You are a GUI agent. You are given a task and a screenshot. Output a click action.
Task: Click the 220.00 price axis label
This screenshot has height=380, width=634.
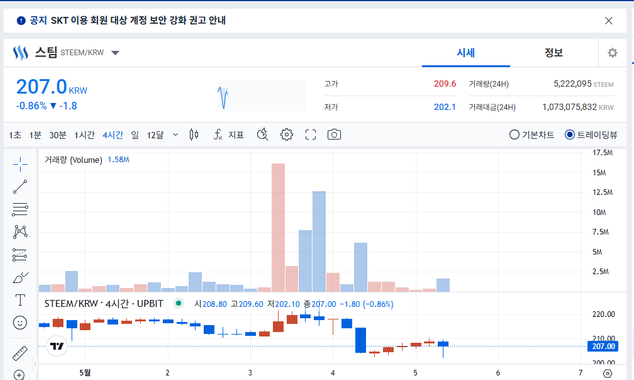603,314
